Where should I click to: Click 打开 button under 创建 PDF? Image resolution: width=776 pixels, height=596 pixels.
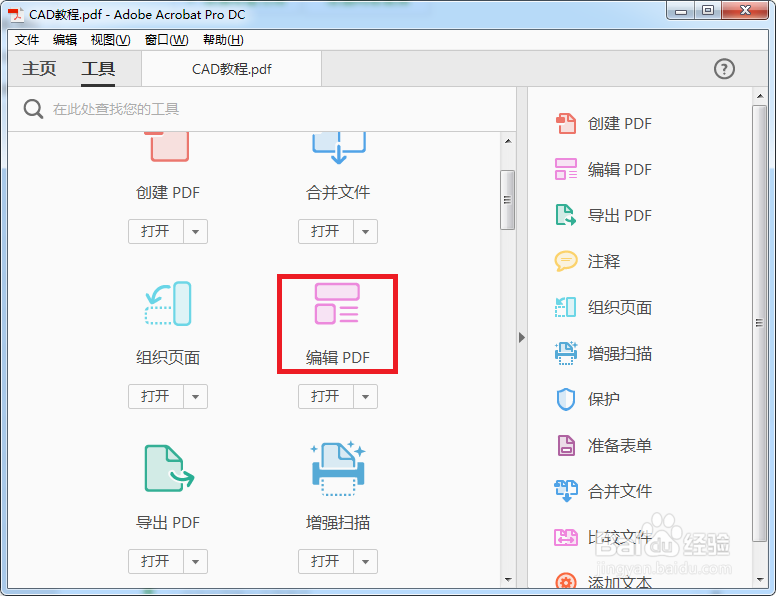click(156, 232)
